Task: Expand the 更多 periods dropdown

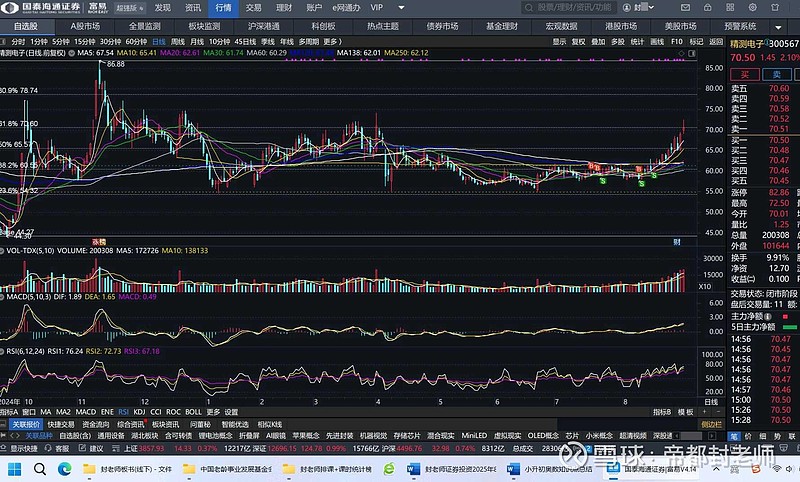Action: point(333,42)
